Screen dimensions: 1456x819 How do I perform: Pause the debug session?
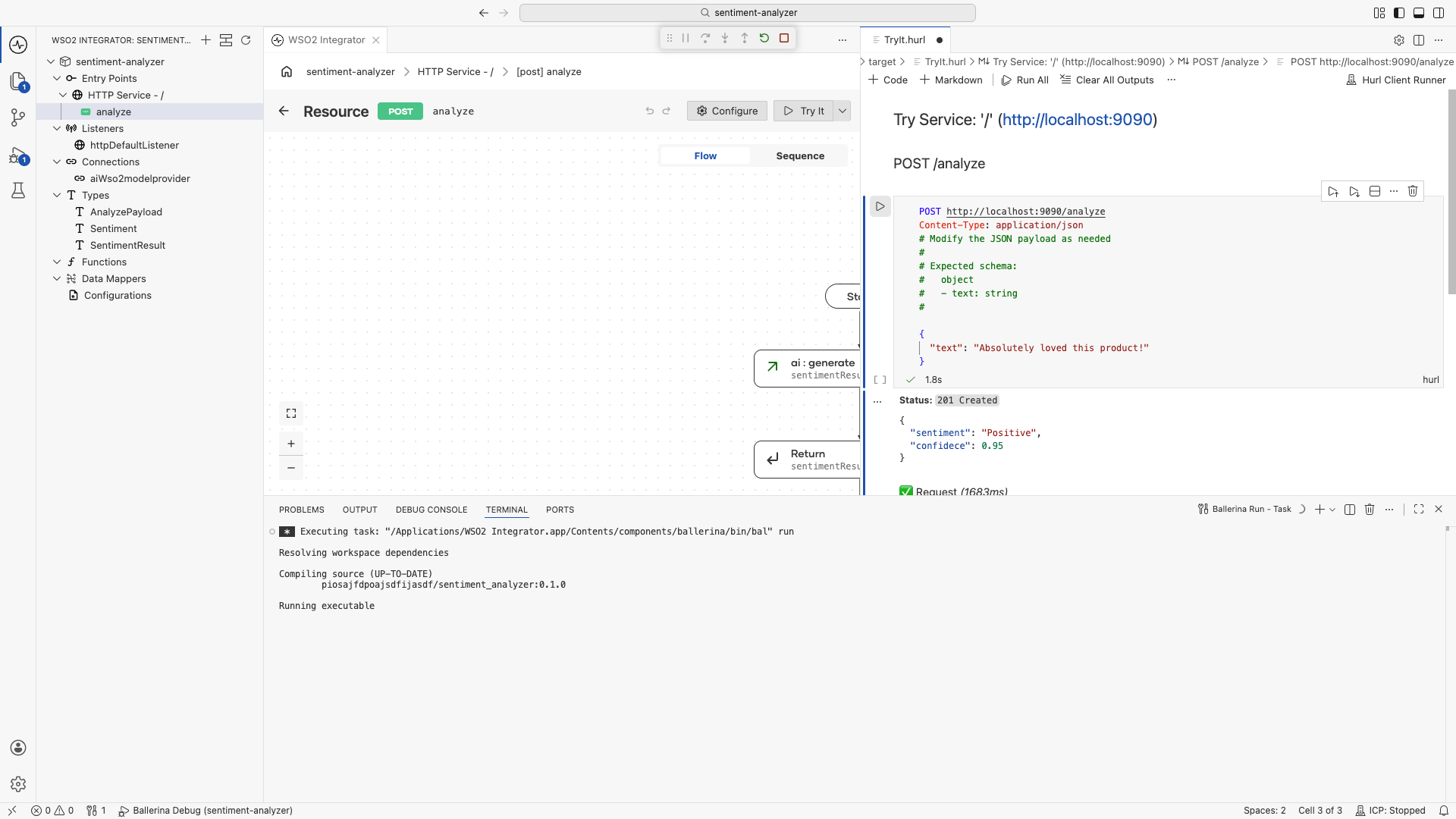coord(686,38)
